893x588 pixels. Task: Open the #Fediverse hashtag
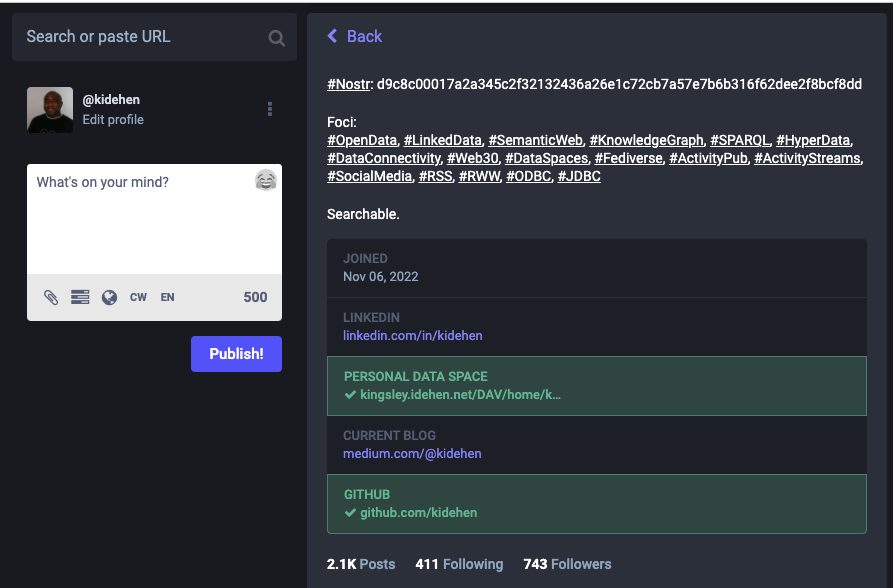(x=629, y=158)
